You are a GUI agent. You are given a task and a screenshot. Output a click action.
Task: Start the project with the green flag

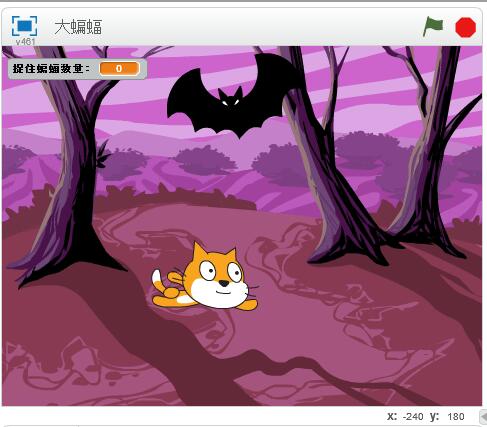433,27
